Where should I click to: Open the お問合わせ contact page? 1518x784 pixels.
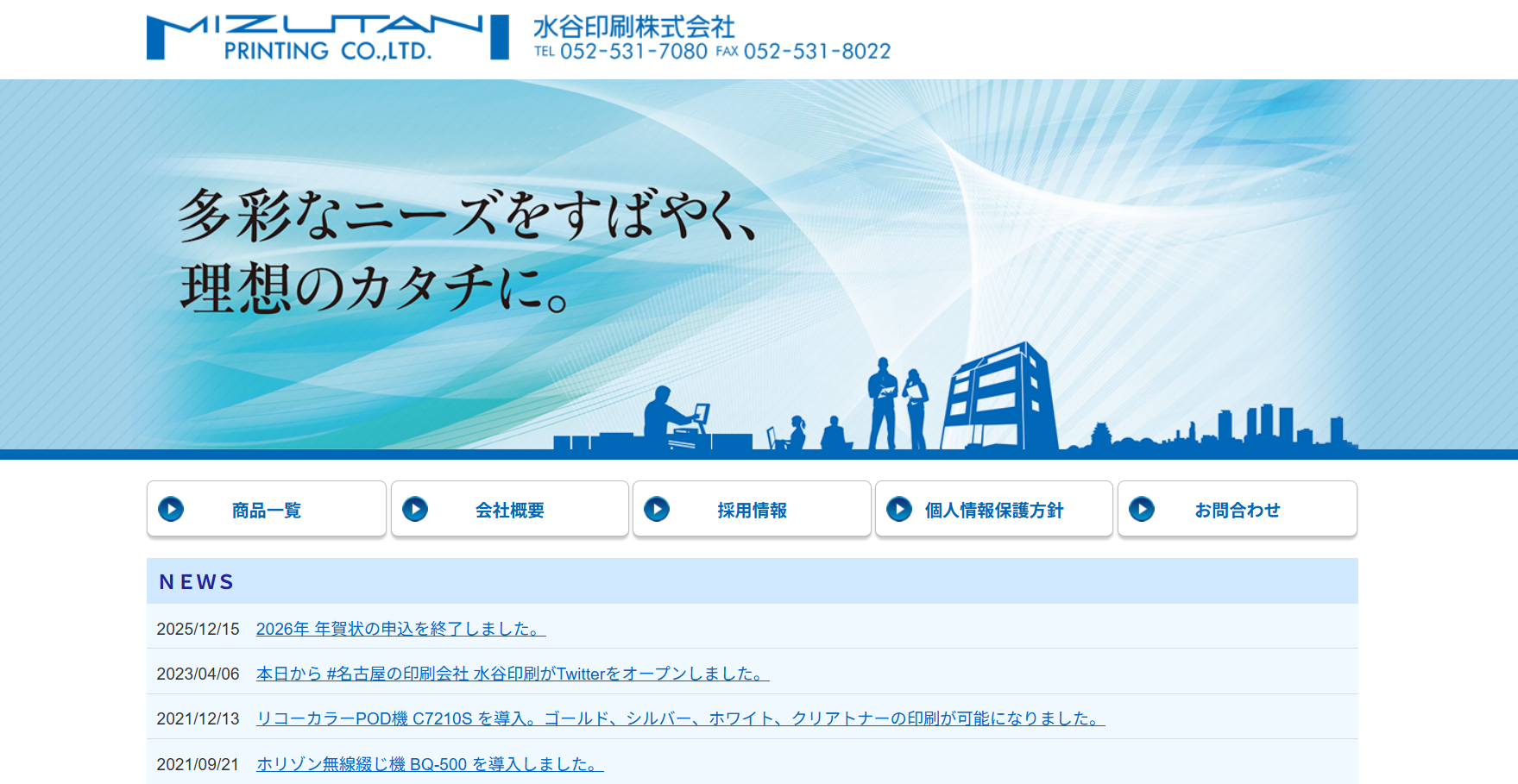1238,509
